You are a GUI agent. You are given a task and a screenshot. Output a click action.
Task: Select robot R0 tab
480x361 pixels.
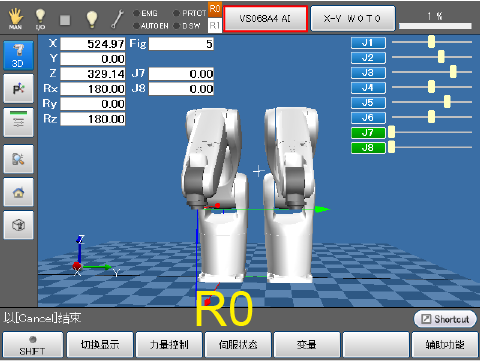point(215,9)
